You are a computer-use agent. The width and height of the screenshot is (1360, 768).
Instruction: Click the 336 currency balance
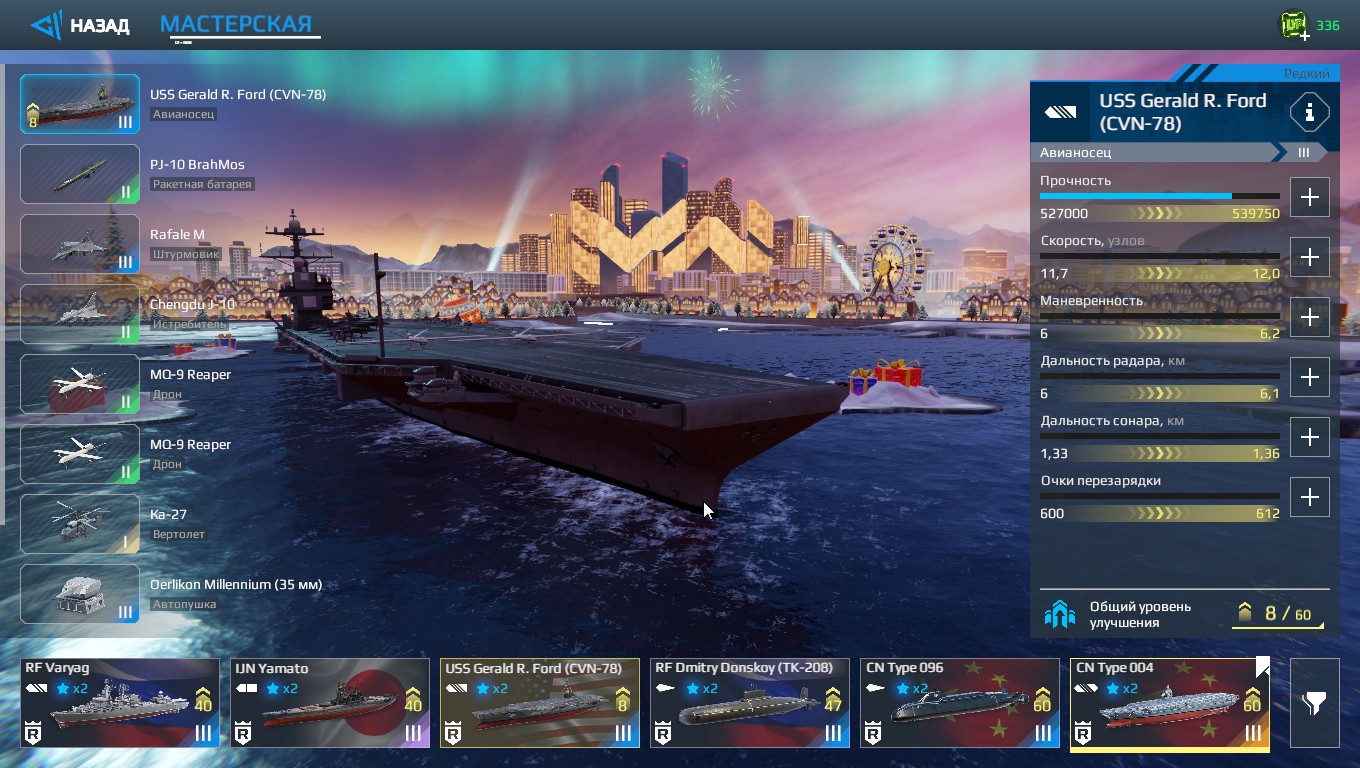[x=1328, y=25]
